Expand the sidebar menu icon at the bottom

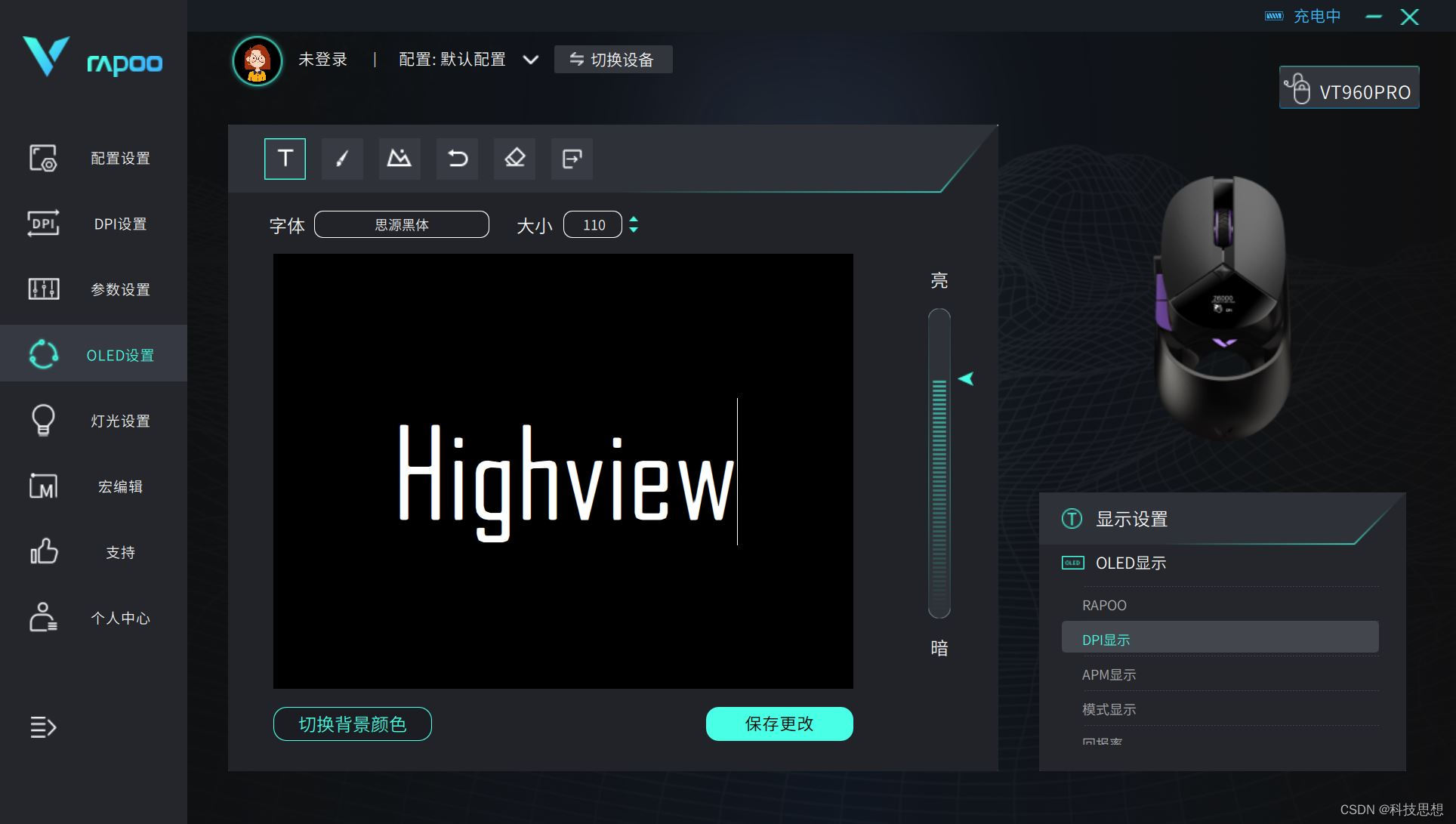[43, 727]
